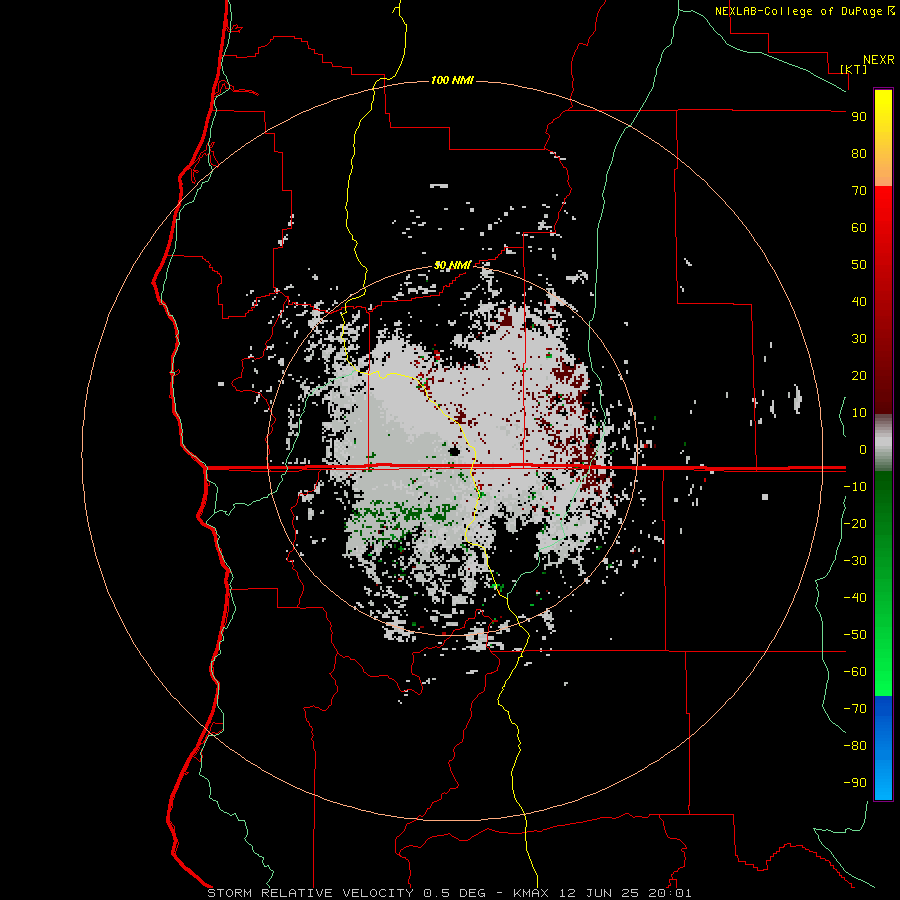Click the -20 value on the velocity scale

click(x=855, y=524)
